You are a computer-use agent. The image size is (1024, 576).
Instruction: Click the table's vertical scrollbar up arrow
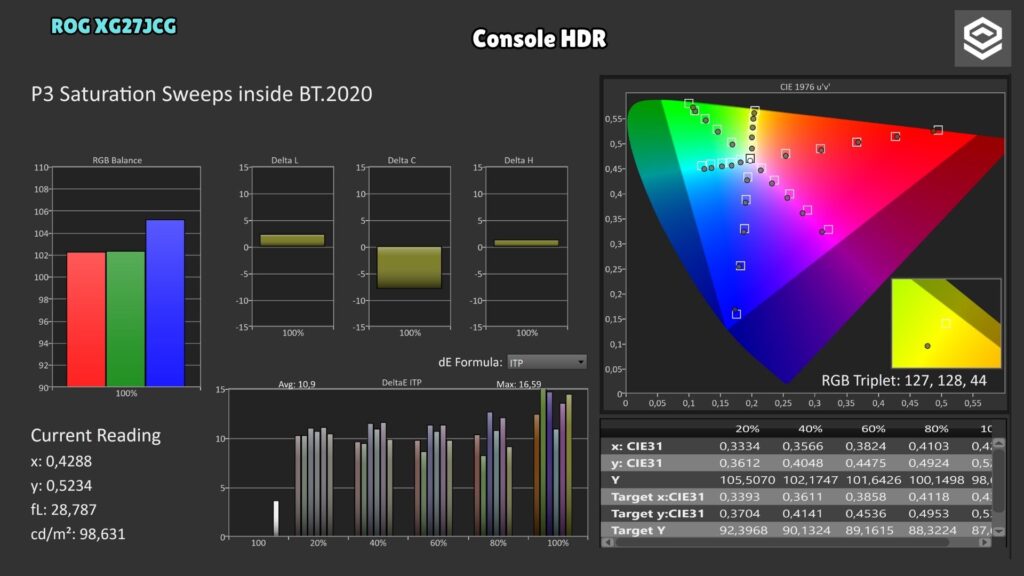tap(999, 443)
